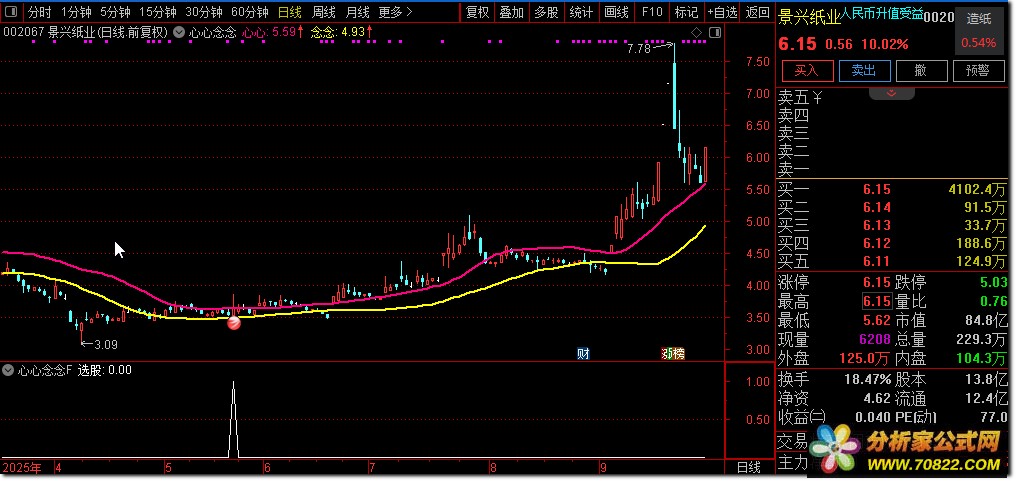Select the 15分钟 timeframe tab

click(158, 13)
